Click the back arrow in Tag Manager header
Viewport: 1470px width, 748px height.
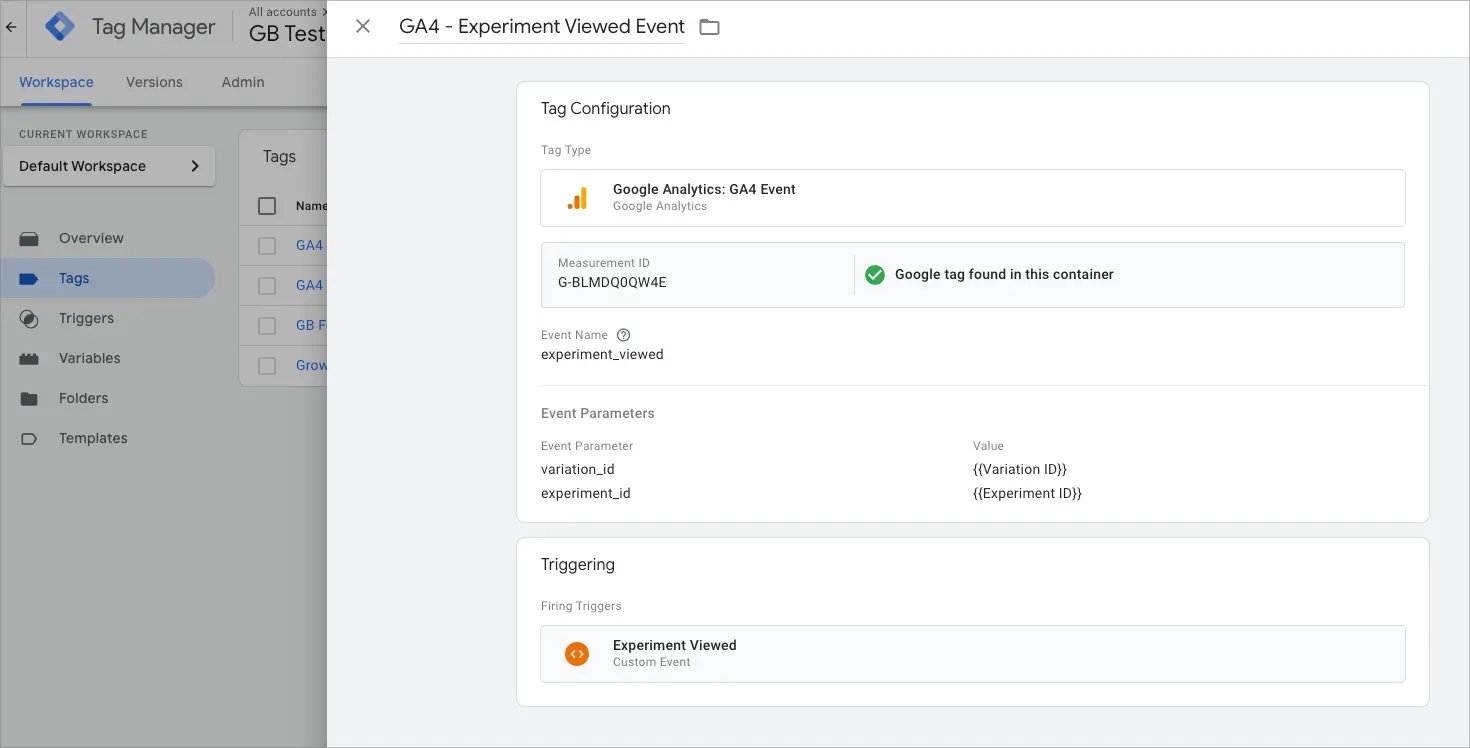11,27
